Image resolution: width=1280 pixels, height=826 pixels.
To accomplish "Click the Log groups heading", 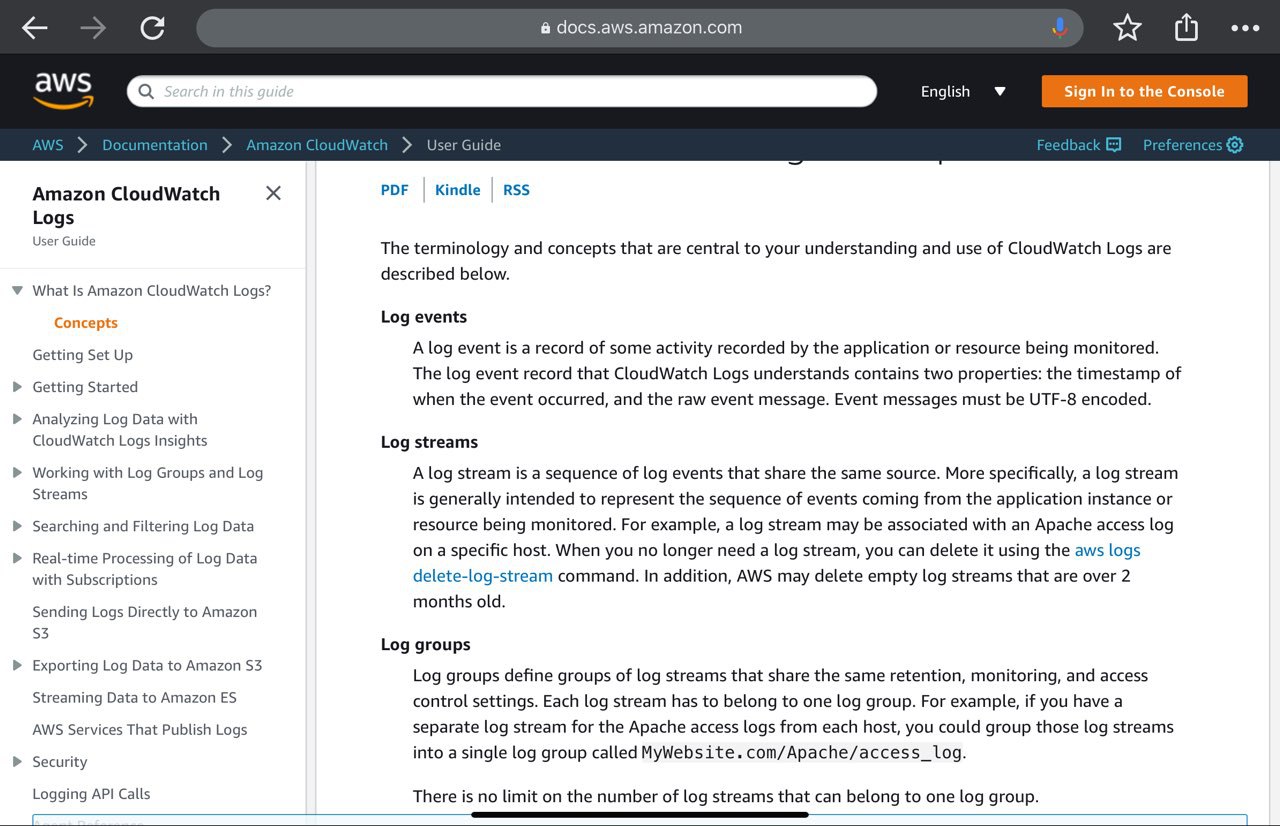I will (425, 645).
